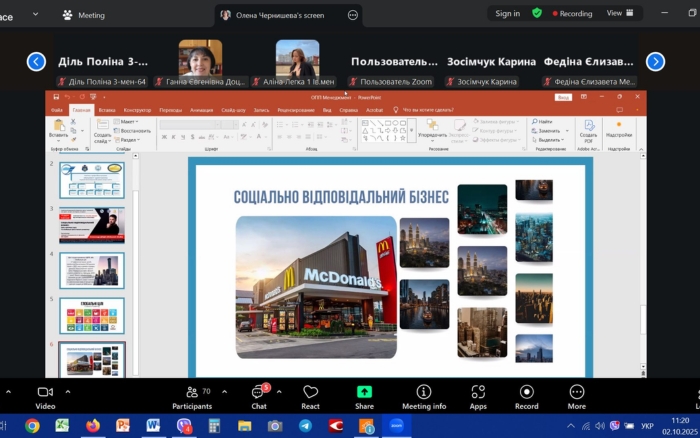Open screen share options ellipsis menu

(352, 15)
